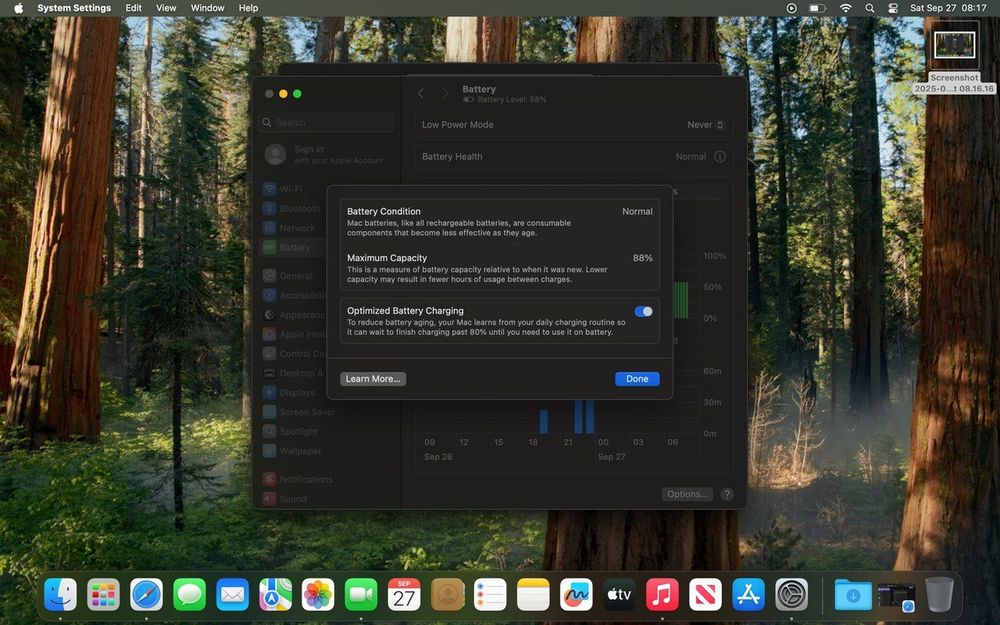Open the App Store from Dock
This screenshot has width=1000, height=625.
coord(748,595)
